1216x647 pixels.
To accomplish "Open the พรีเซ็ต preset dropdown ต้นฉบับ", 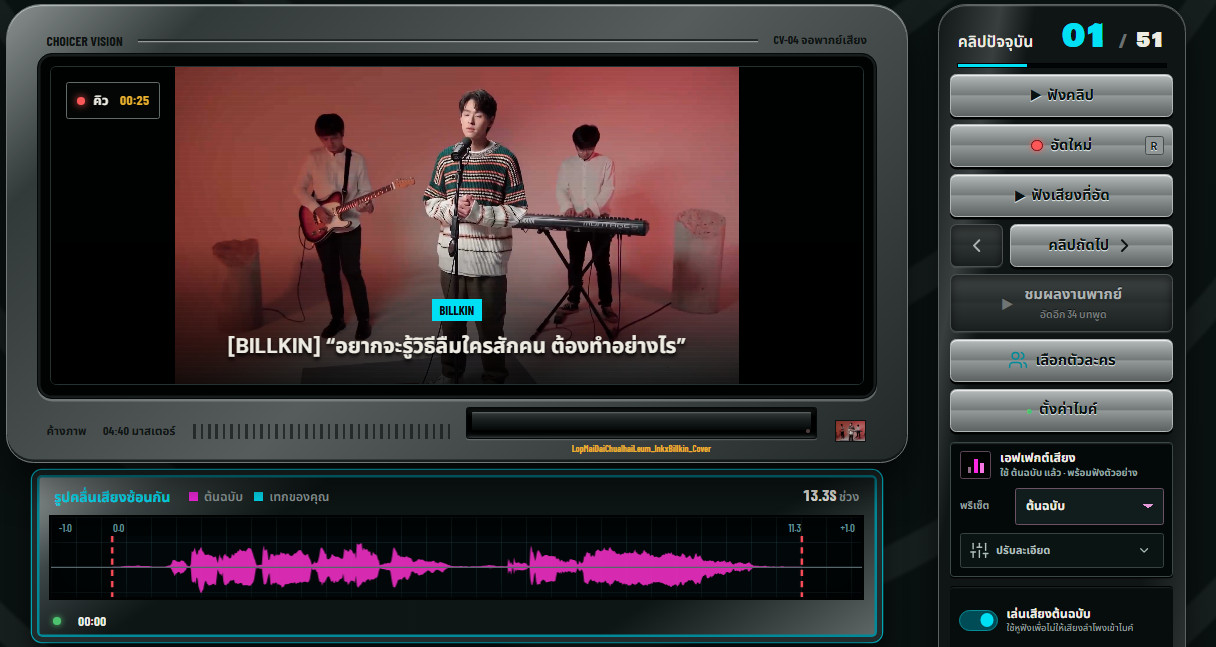I will coord(1089,506).
